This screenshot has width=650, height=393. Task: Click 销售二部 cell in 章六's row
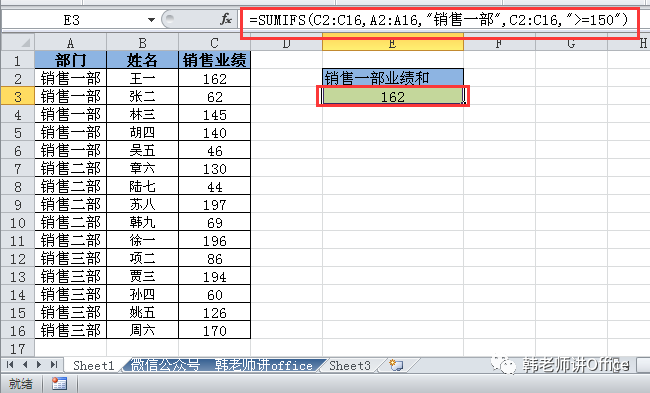point(70,168)
